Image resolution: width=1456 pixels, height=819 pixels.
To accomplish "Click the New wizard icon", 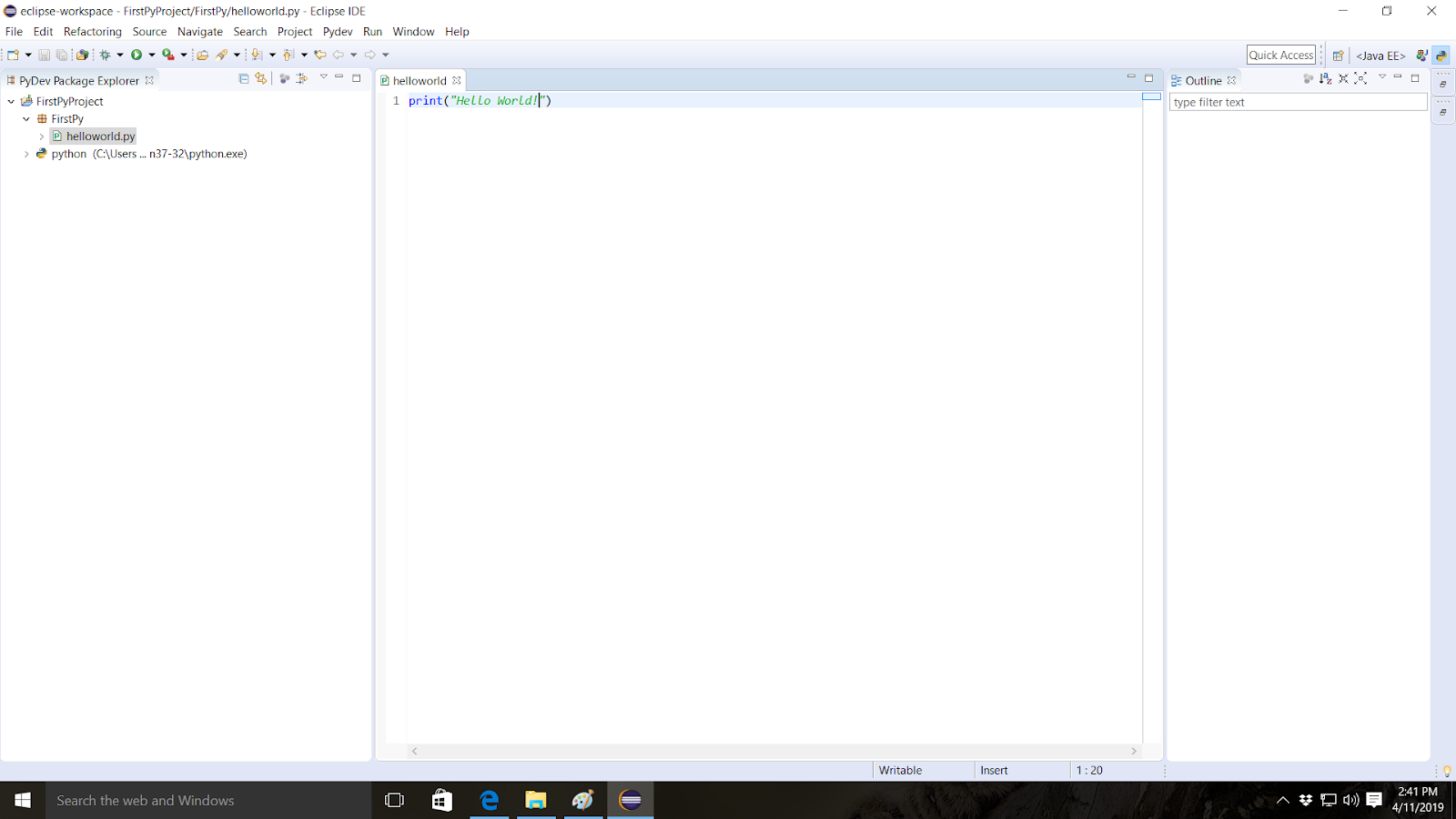I will 11,54.
